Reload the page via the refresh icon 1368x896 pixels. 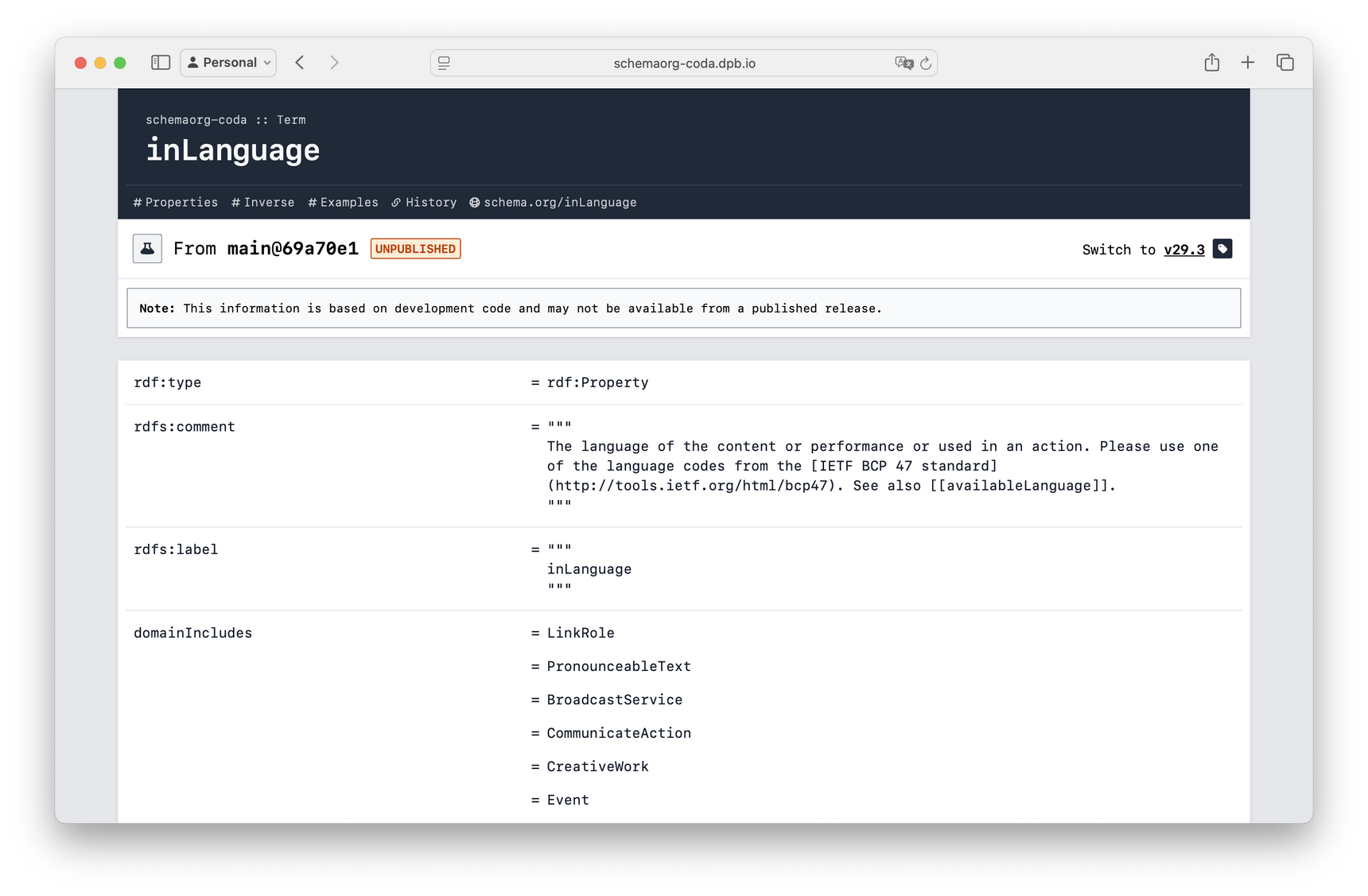[x=925, y=63]
